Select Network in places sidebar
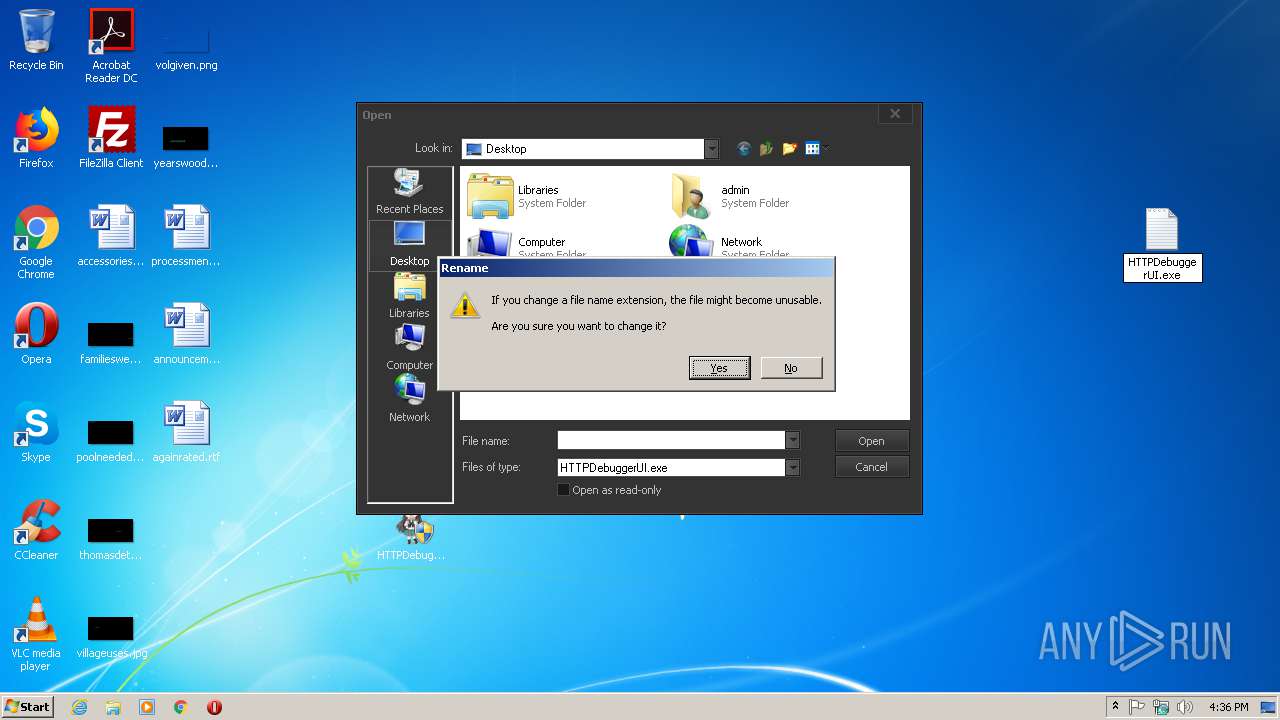Viewport: 1280px width, 720px height. 409,400
